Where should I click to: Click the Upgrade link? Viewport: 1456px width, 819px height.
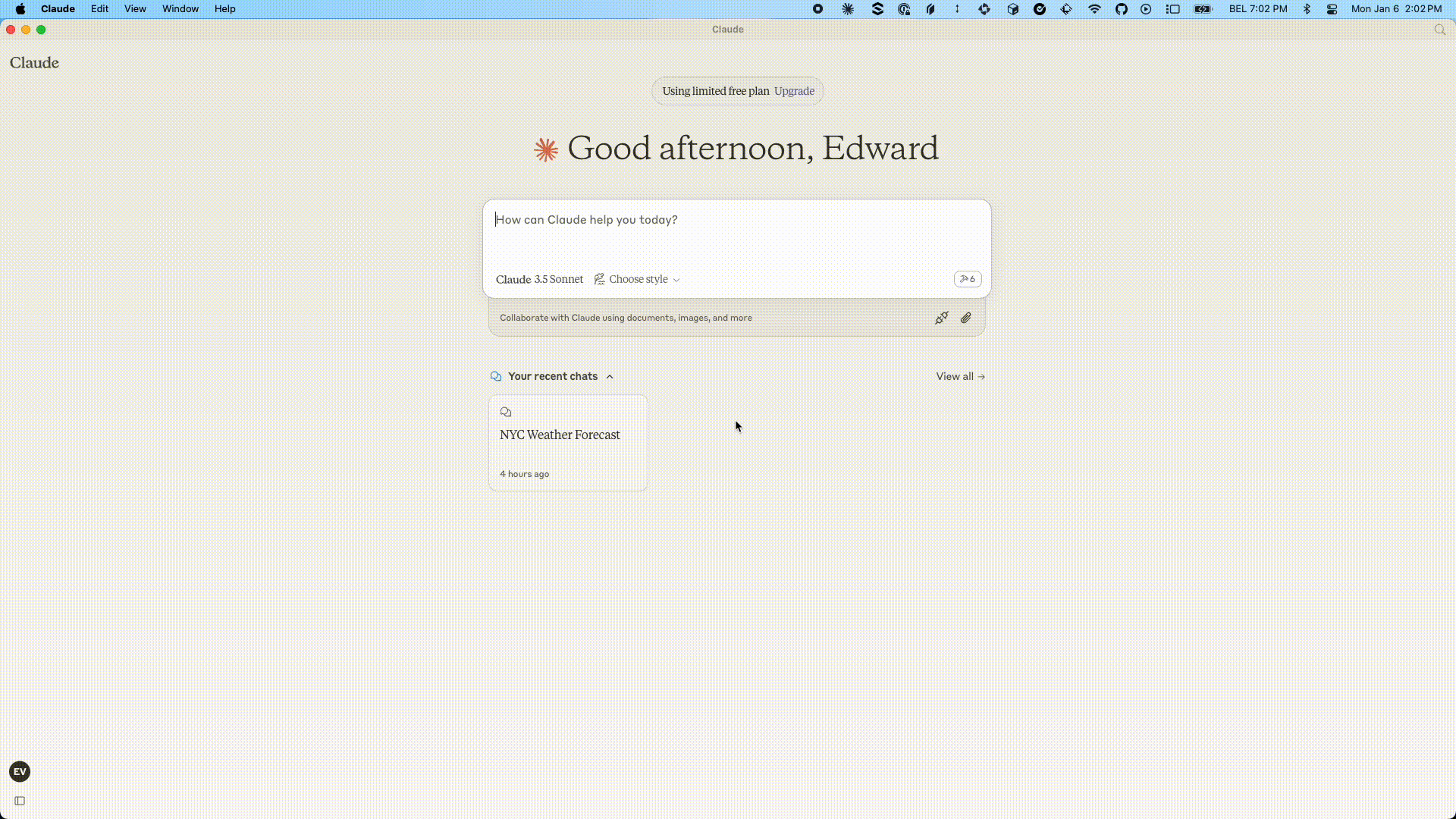[x=794, y=91]
